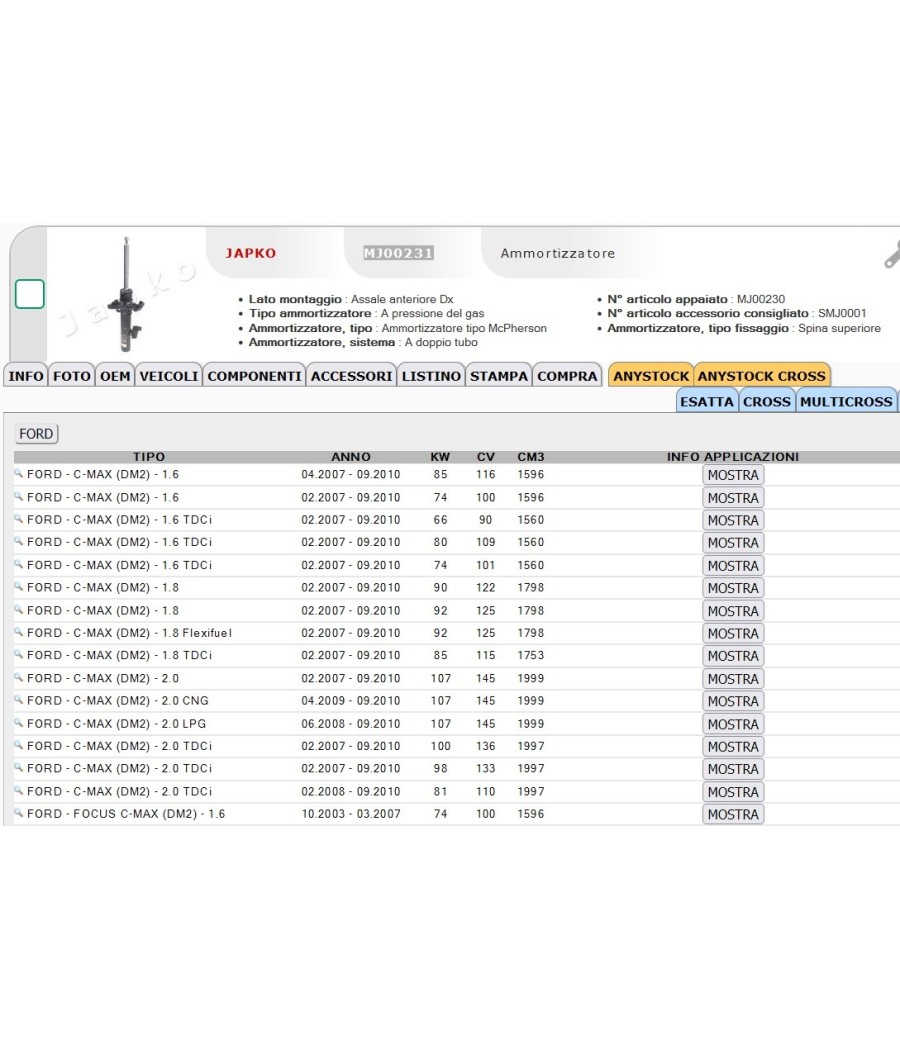Click magnifier icon for C-MAX 1.8 122 CV row

(x=19, y=587)
